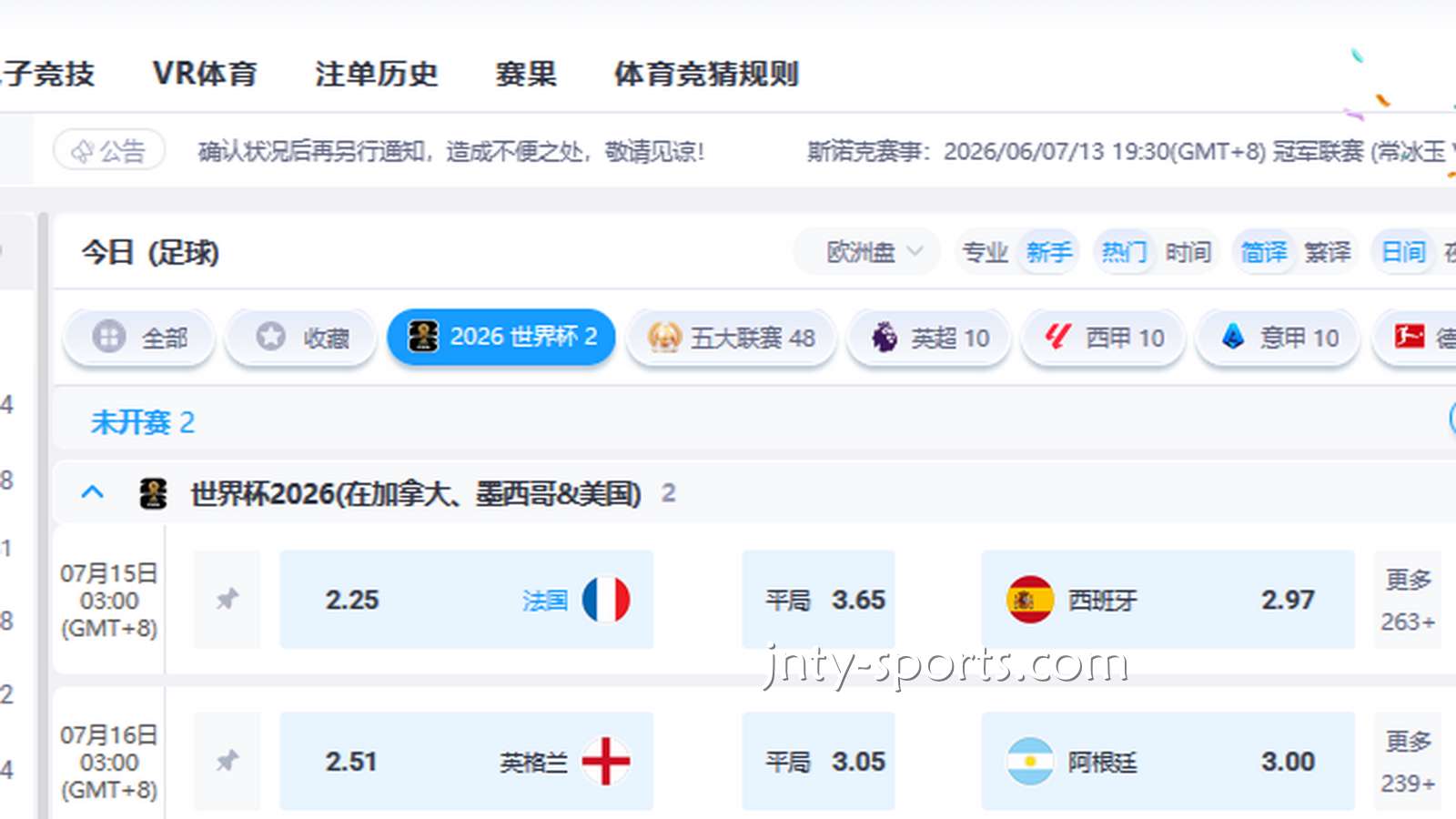Open 更多 263+ markets
This screenshot has height=819, width=1456.
tap(1408, 600)
